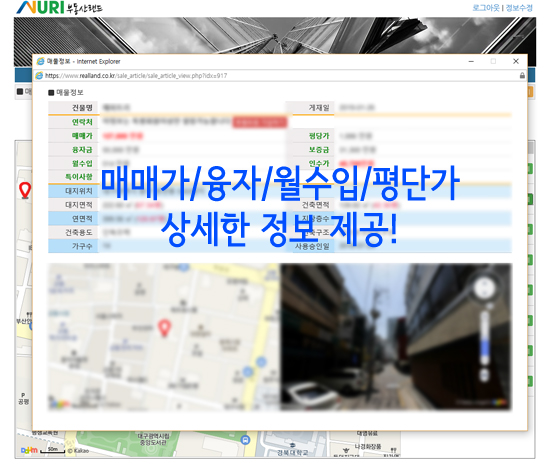The width and height of the screenshot is (550, 468).
Task: Close the 매물정보 popup window
Action: click(x=516, y=61)
